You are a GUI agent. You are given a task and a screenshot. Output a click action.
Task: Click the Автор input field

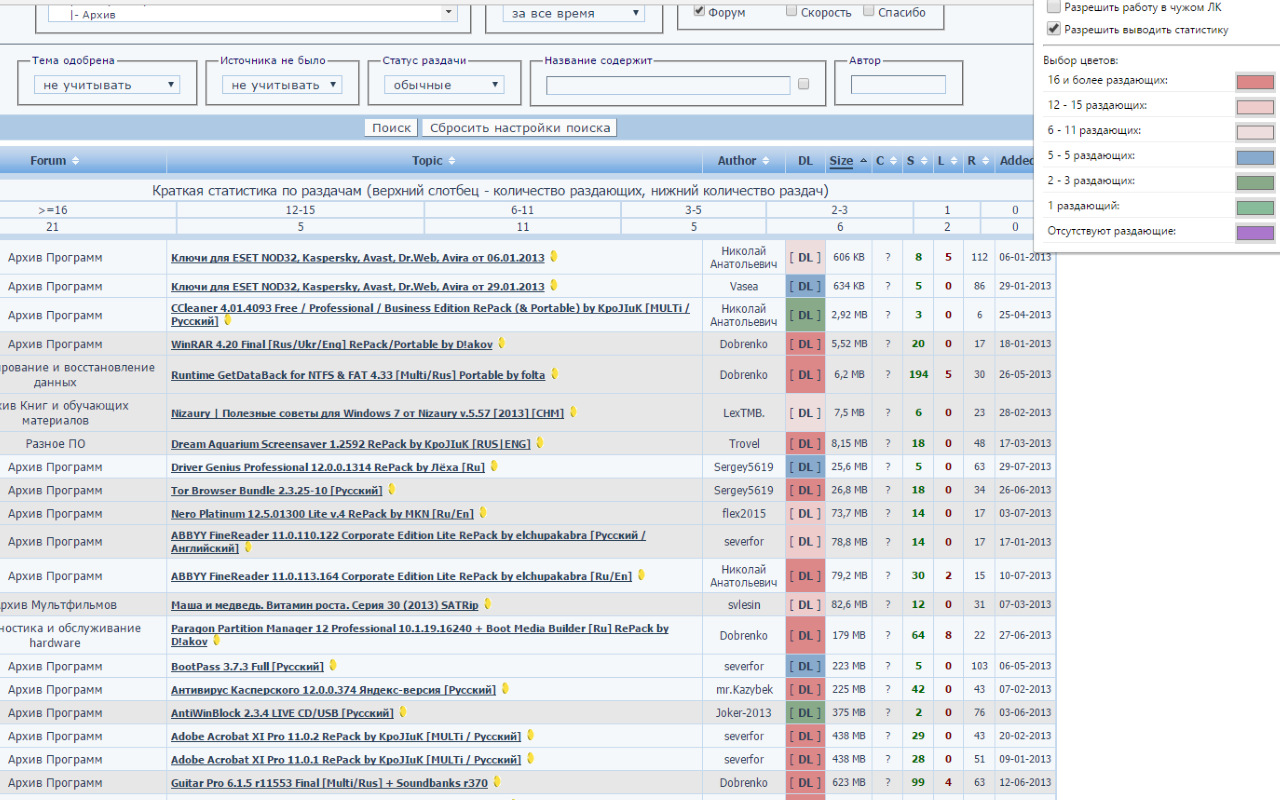(898, 85)
